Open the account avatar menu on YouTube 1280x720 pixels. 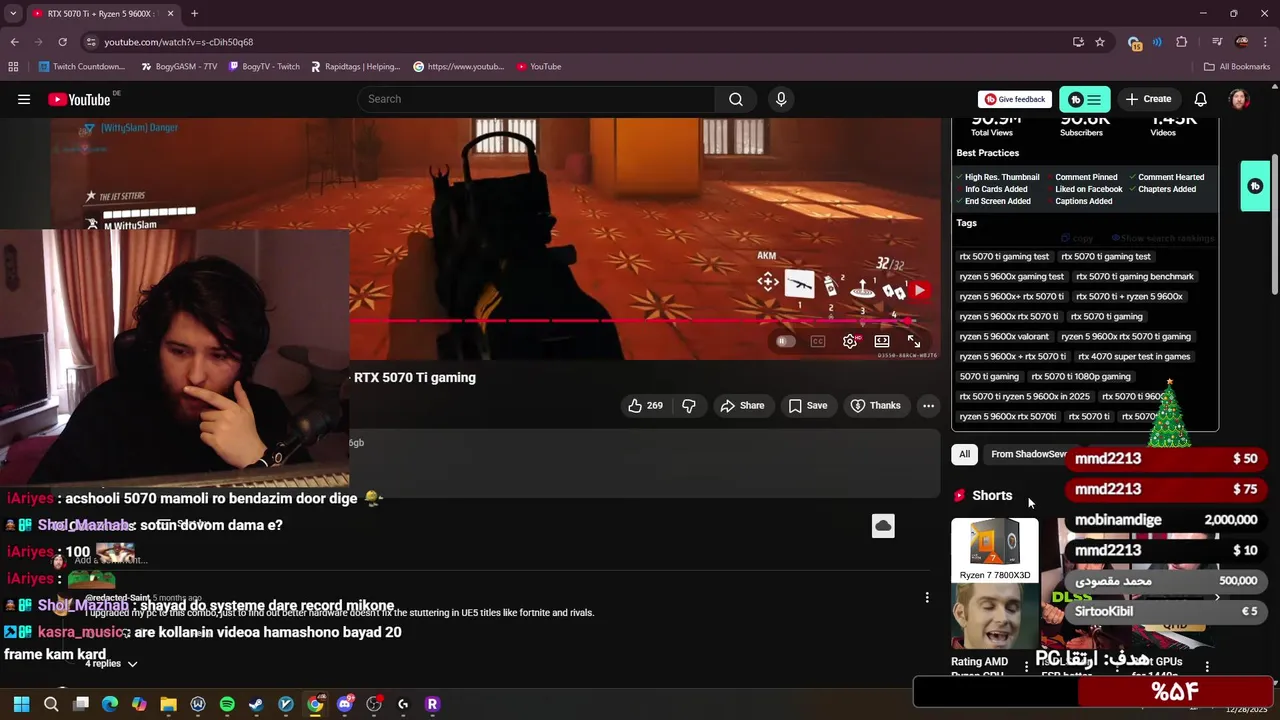[1239, 99]
